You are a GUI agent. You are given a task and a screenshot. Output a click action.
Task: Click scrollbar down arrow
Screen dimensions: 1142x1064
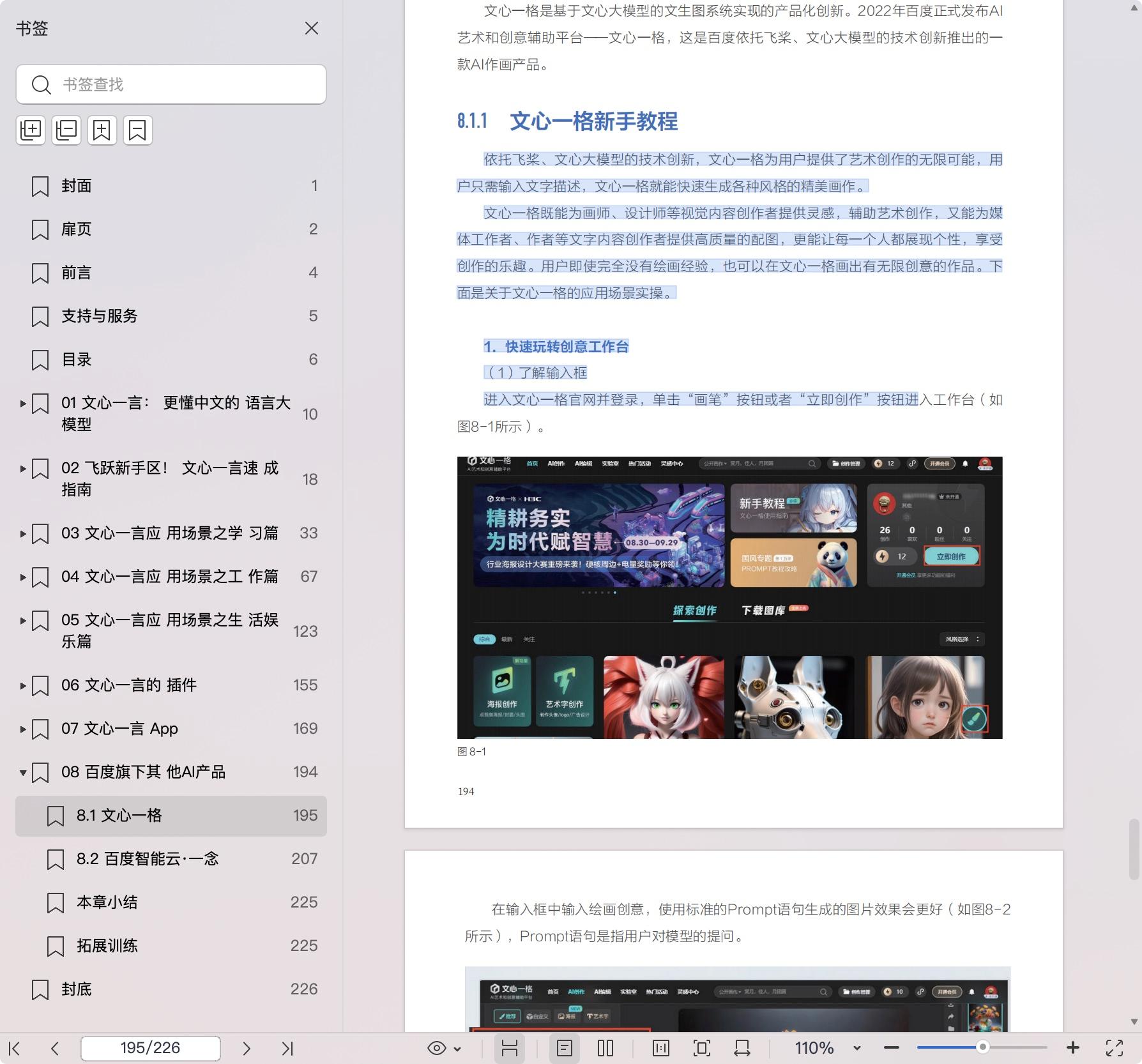coord(1134,1022)
